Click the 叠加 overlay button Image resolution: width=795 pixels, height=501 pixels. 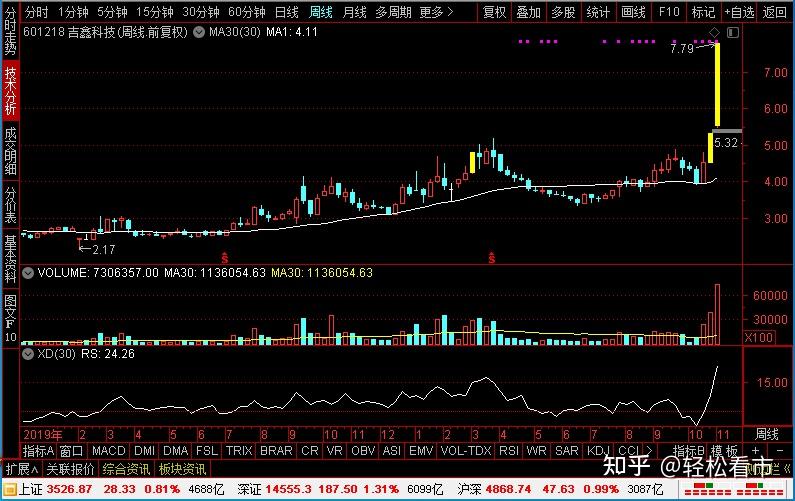528,12
